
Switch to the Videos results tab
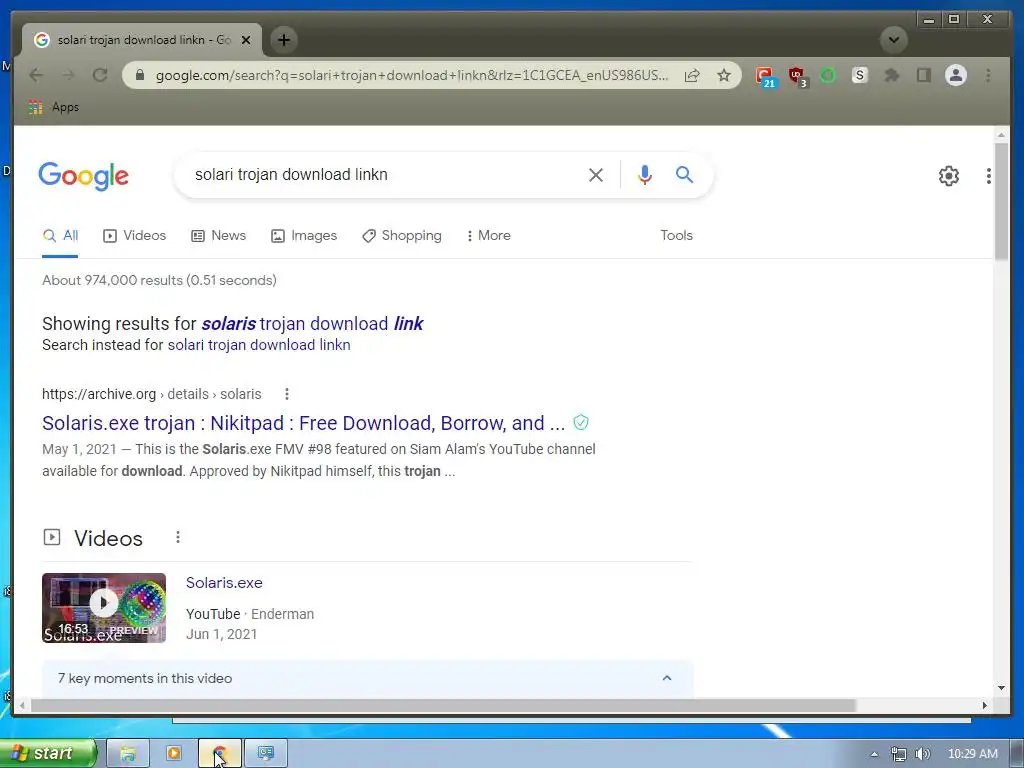135,236
